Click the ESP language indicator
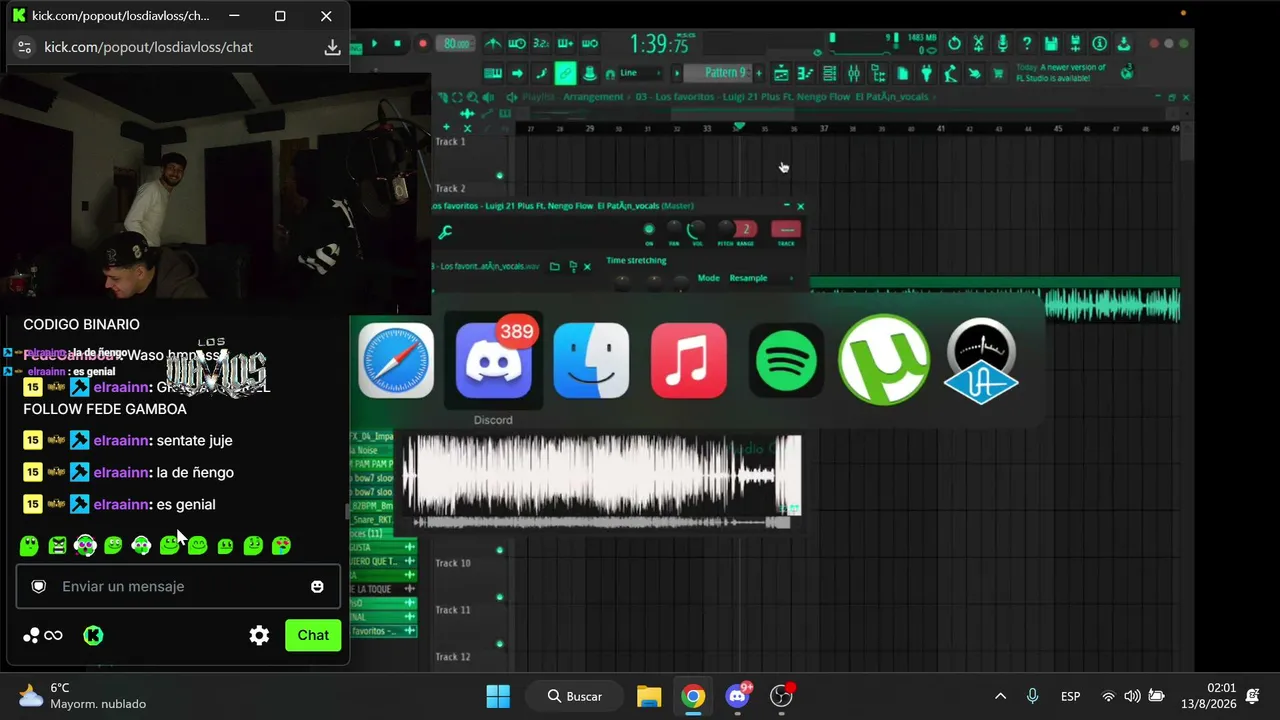Image resolution: width=1280 pixels, height=720 pixels. [1070, 696]
